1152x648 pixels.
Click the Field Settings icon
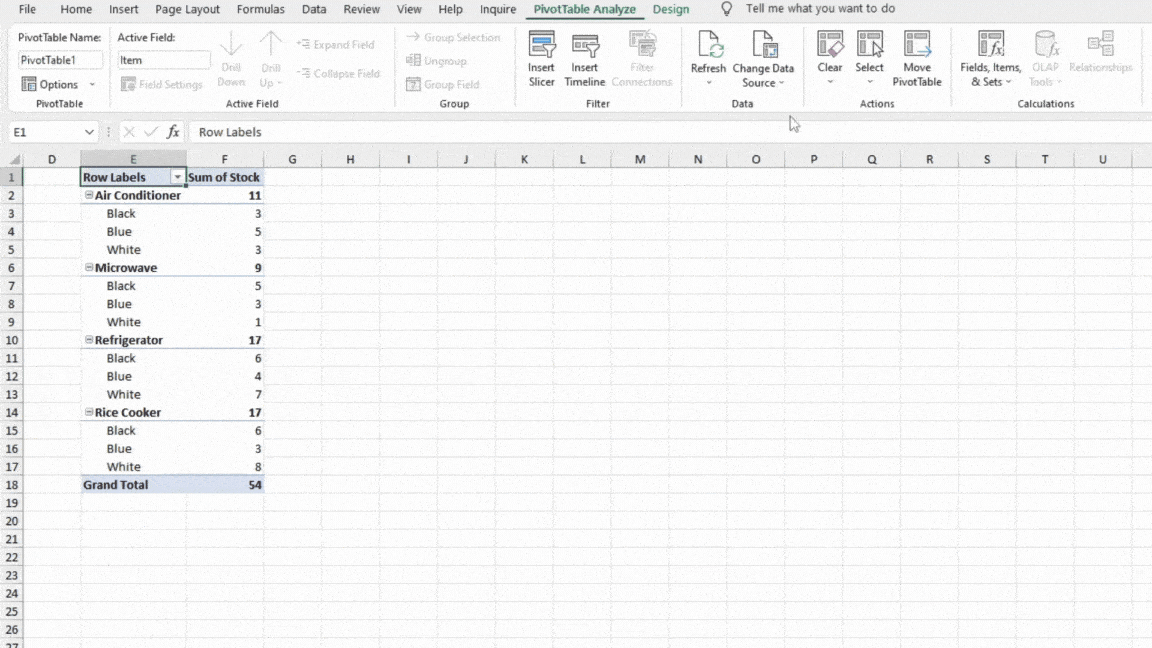pos(130,84)
